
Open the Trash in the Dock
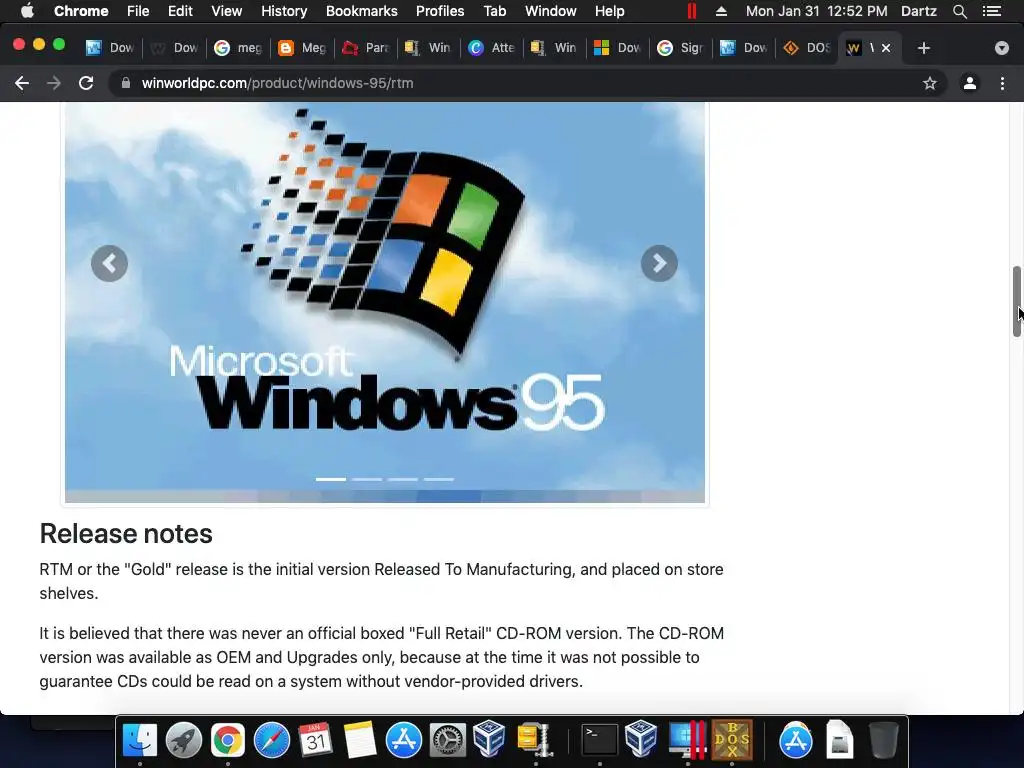click(883, 740)
